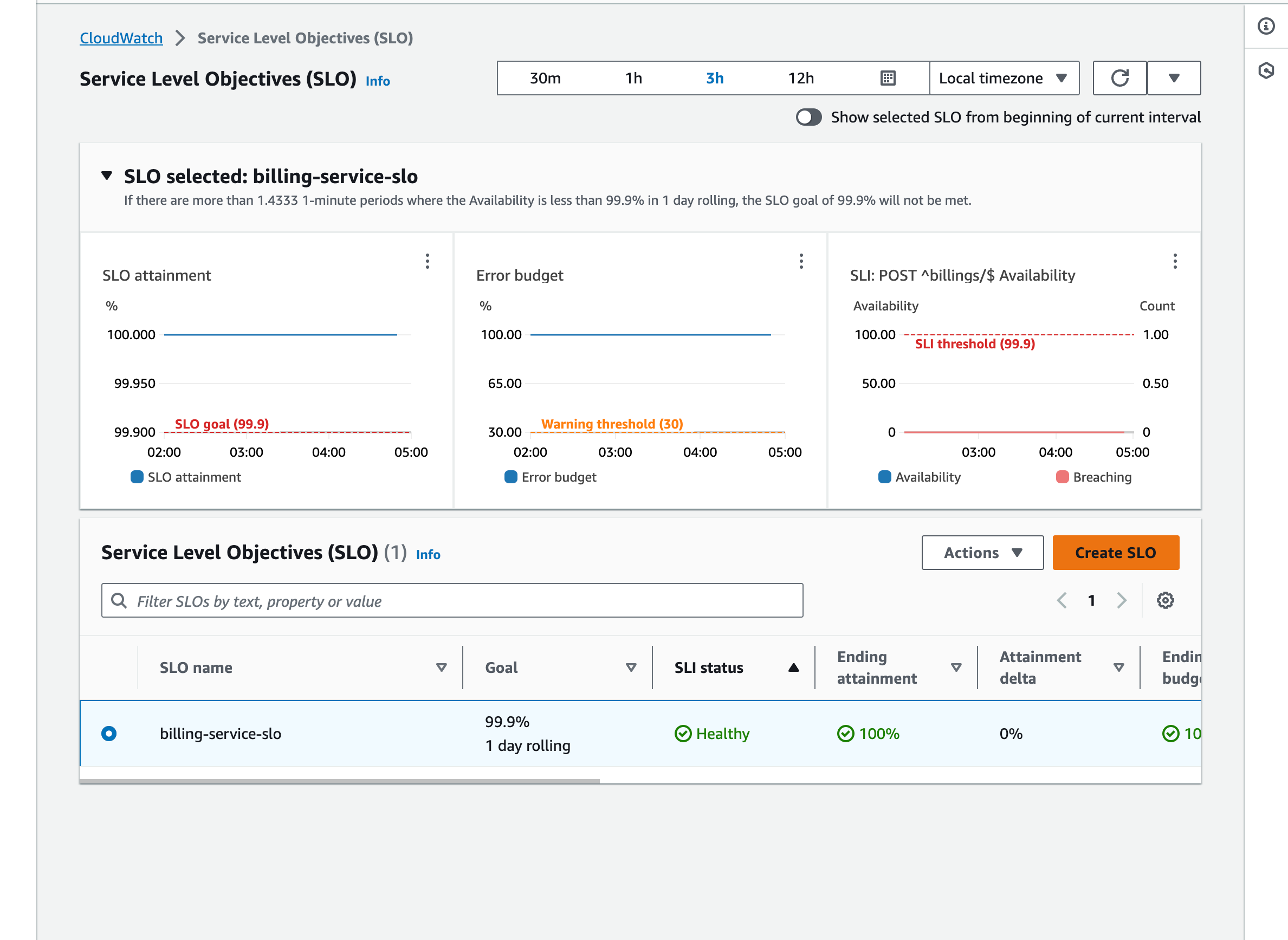Open the custom time range calendar icon

point(888,78)
